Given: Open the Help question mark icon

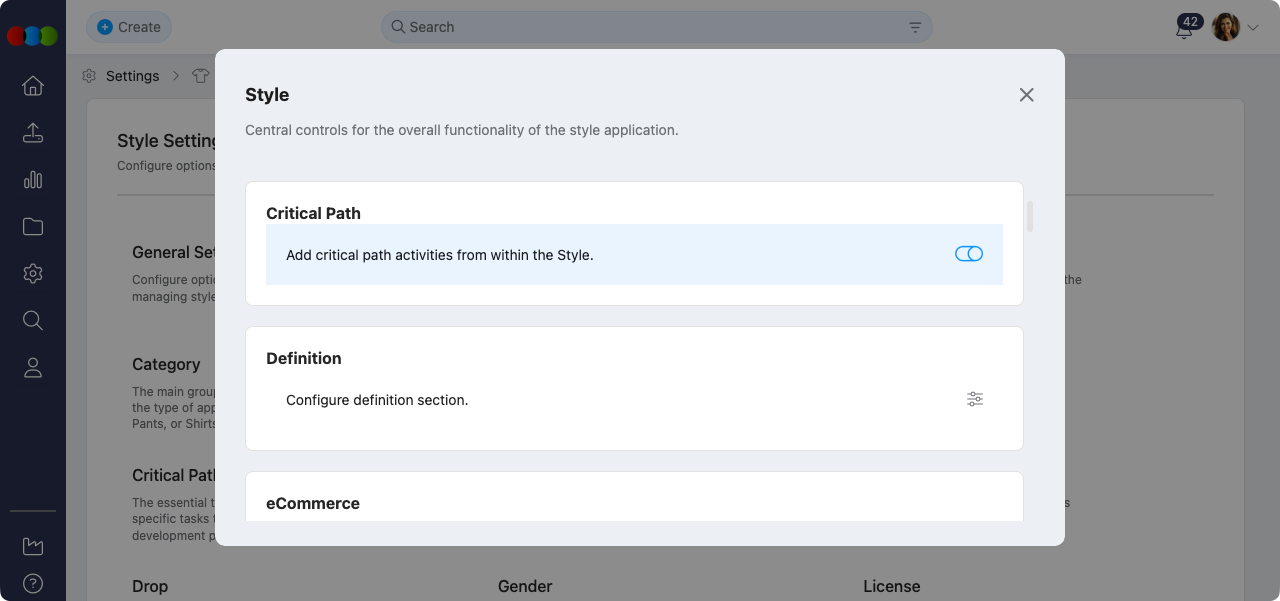Looking at the screenshot, I should tap(33, 584).
